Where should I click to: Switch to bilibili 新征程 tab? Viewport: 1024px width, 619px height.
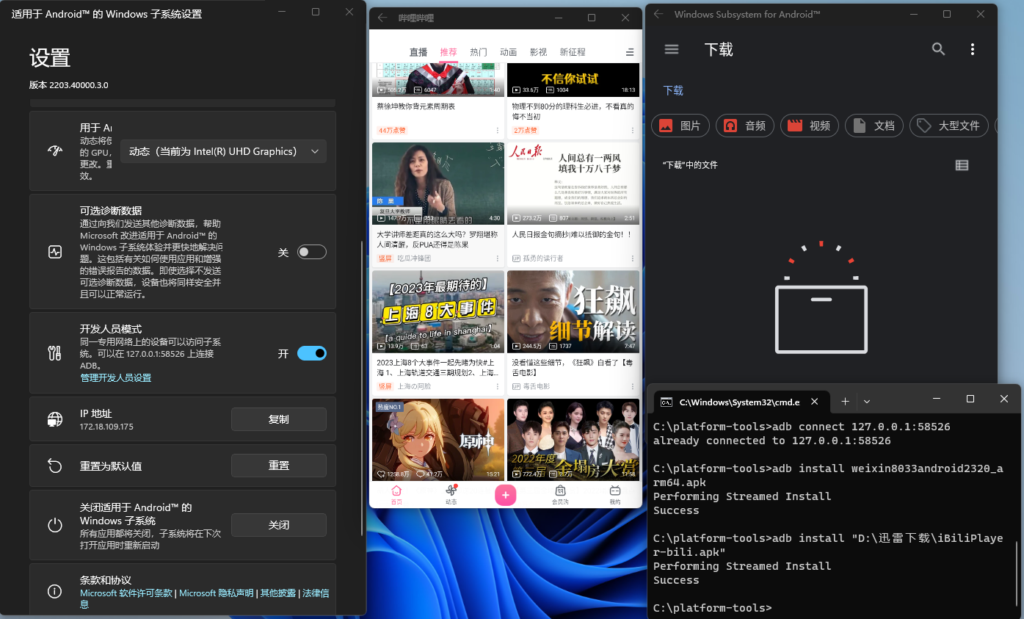click(573, 52)
